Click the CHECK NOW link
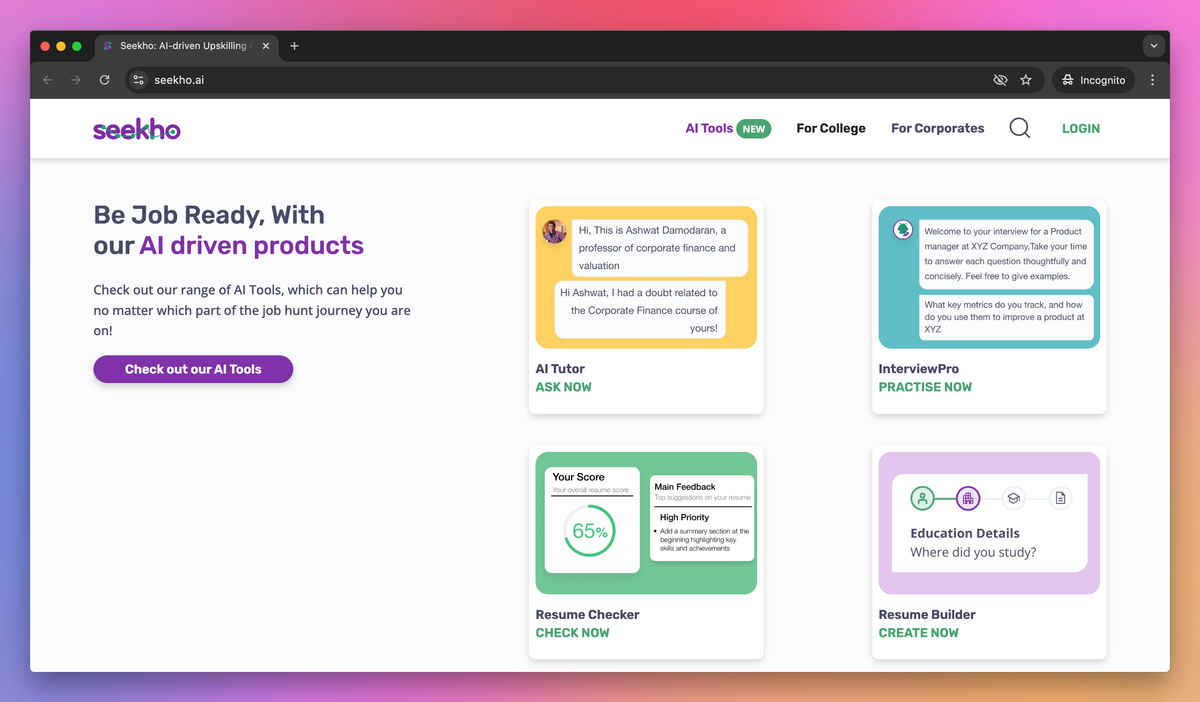Viewport: 1200px width, 702px height. tap(572, 633)
